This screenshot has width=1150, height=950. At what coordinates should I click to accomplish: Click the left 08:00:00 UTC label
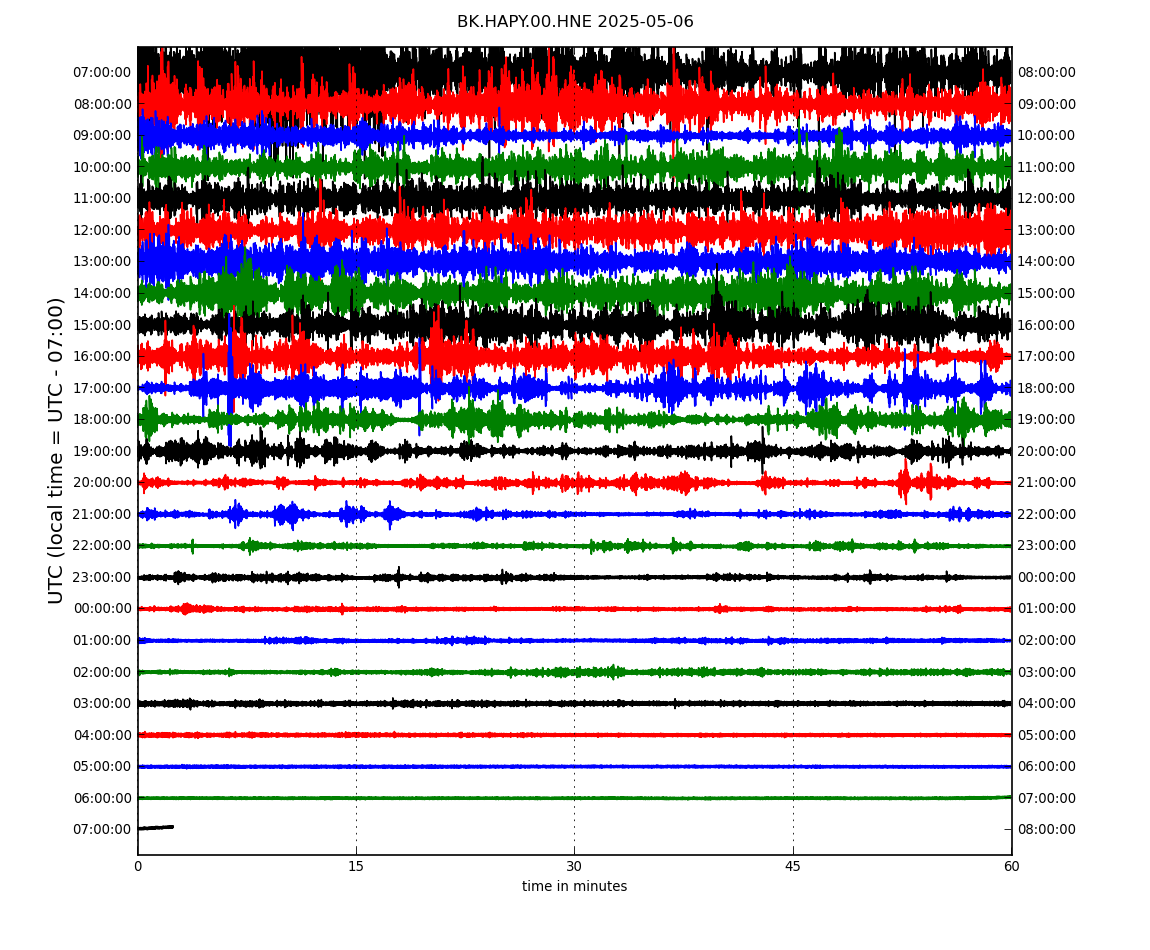pyautogui.click(x=102, y=104)
